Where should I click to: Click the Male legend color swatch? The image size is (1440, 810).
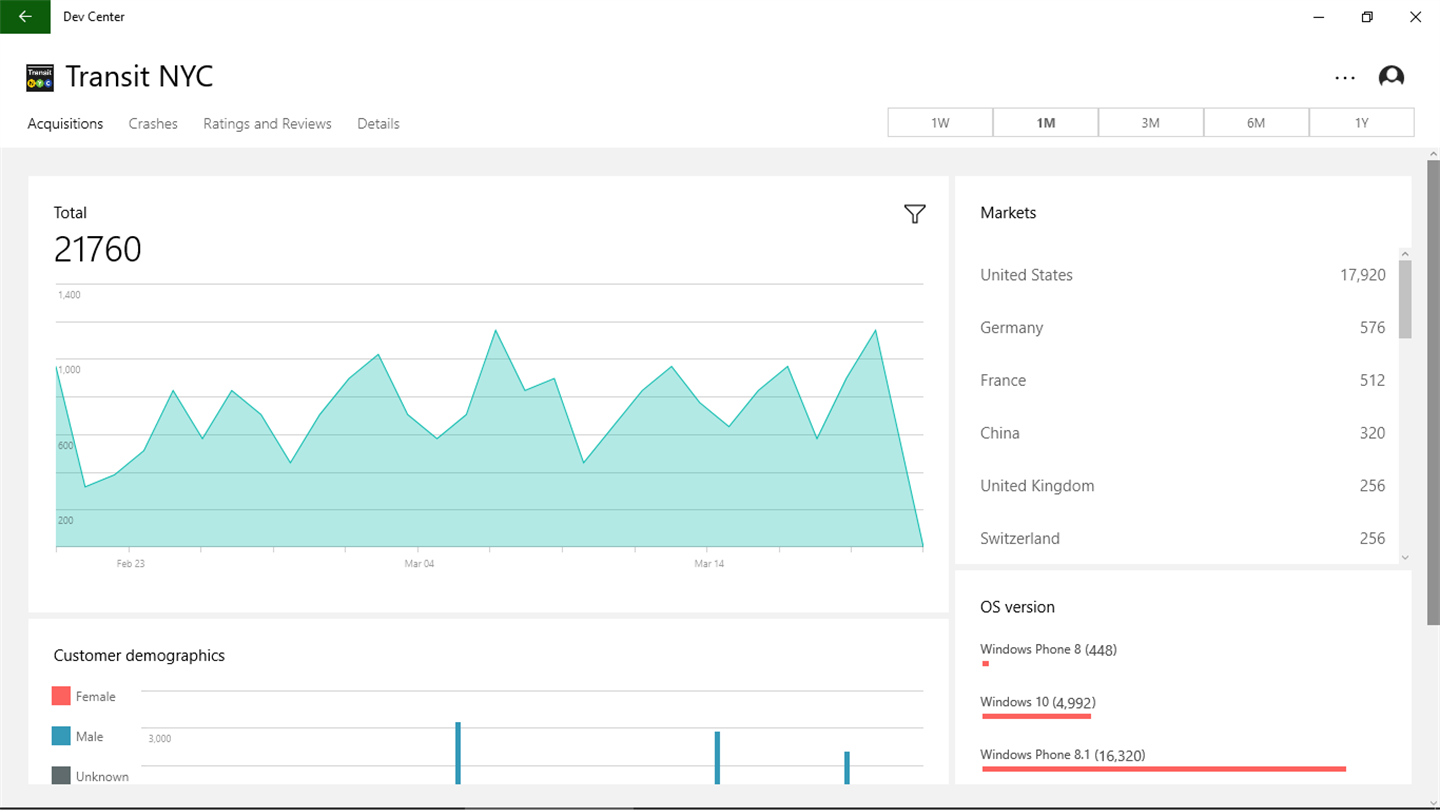[61, 736]
